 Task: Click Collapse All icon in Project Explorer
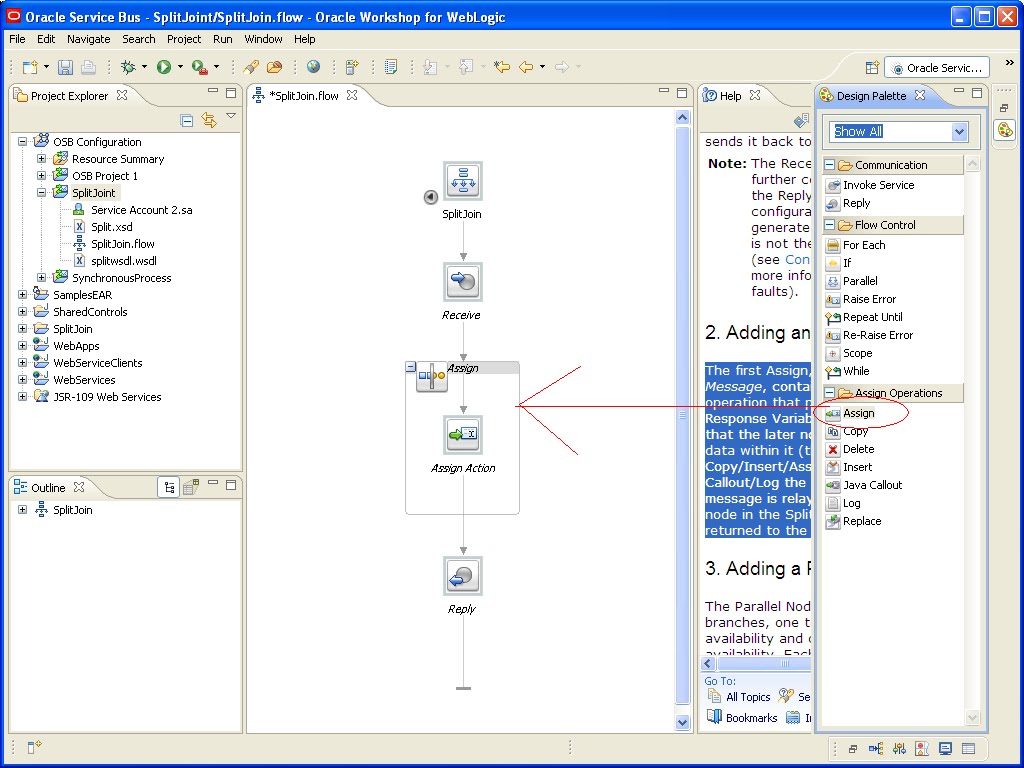[x=187, y=120]
